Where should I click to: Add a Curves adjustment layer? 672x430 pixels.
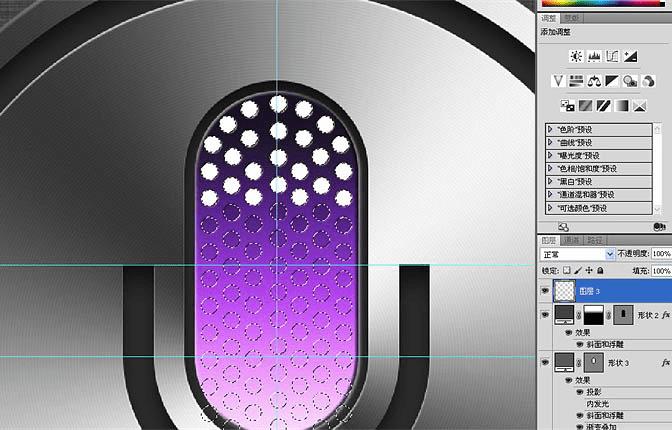(612, 56)
